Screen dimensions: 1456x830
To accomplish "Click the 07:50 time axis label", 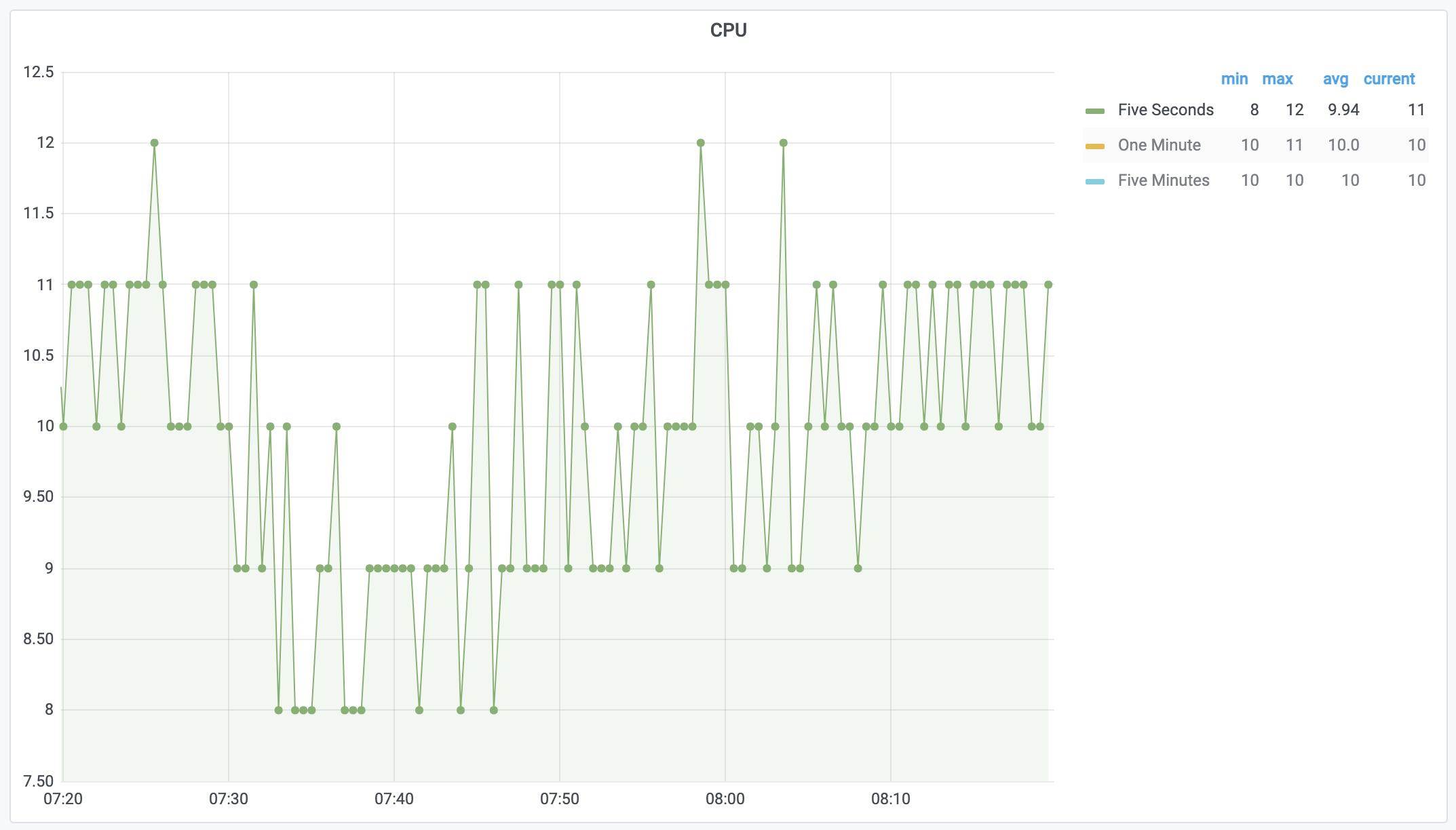I will (x=560, y=799).
